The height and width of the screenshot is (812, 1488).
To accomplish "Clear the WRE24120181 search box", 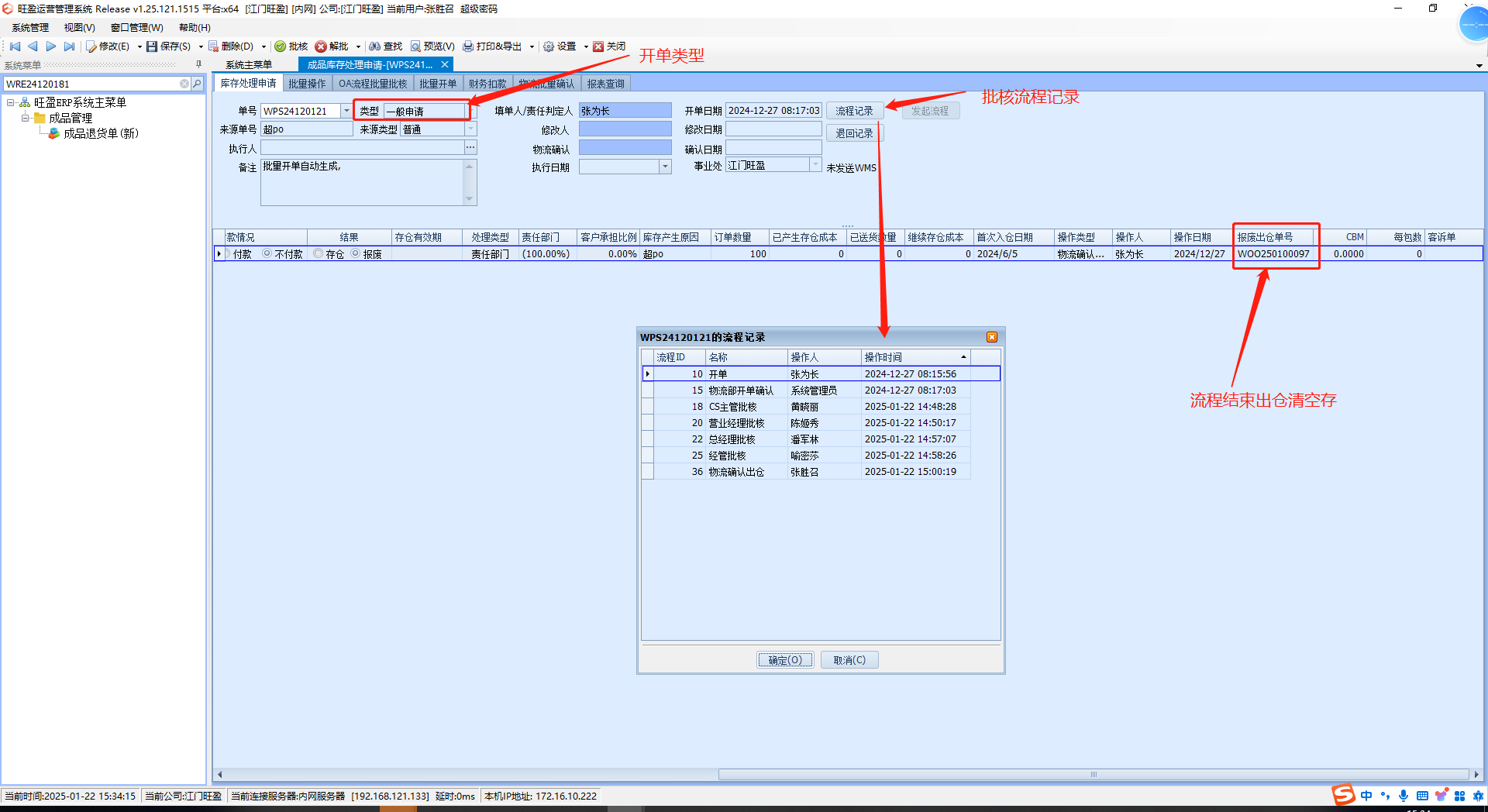I will tap(184, 84).
